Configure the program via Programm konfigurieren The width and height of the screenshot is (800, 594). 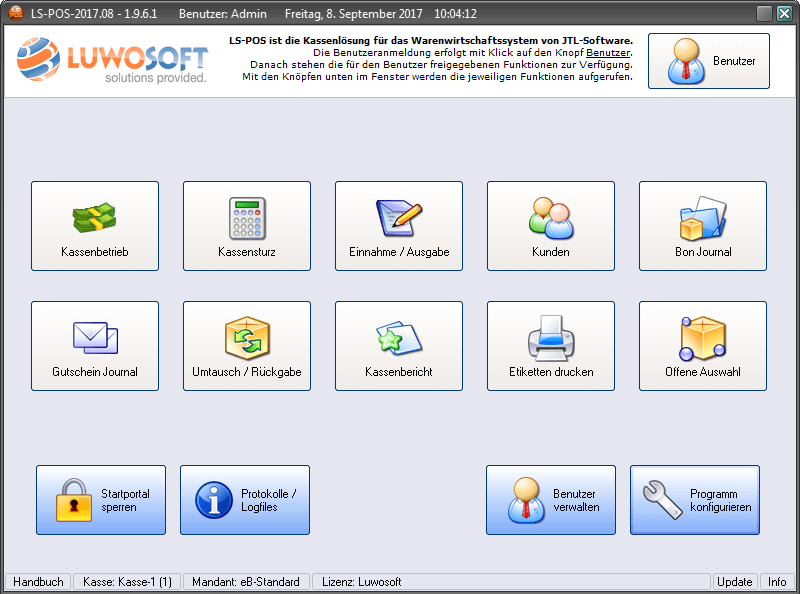(695, 500)
